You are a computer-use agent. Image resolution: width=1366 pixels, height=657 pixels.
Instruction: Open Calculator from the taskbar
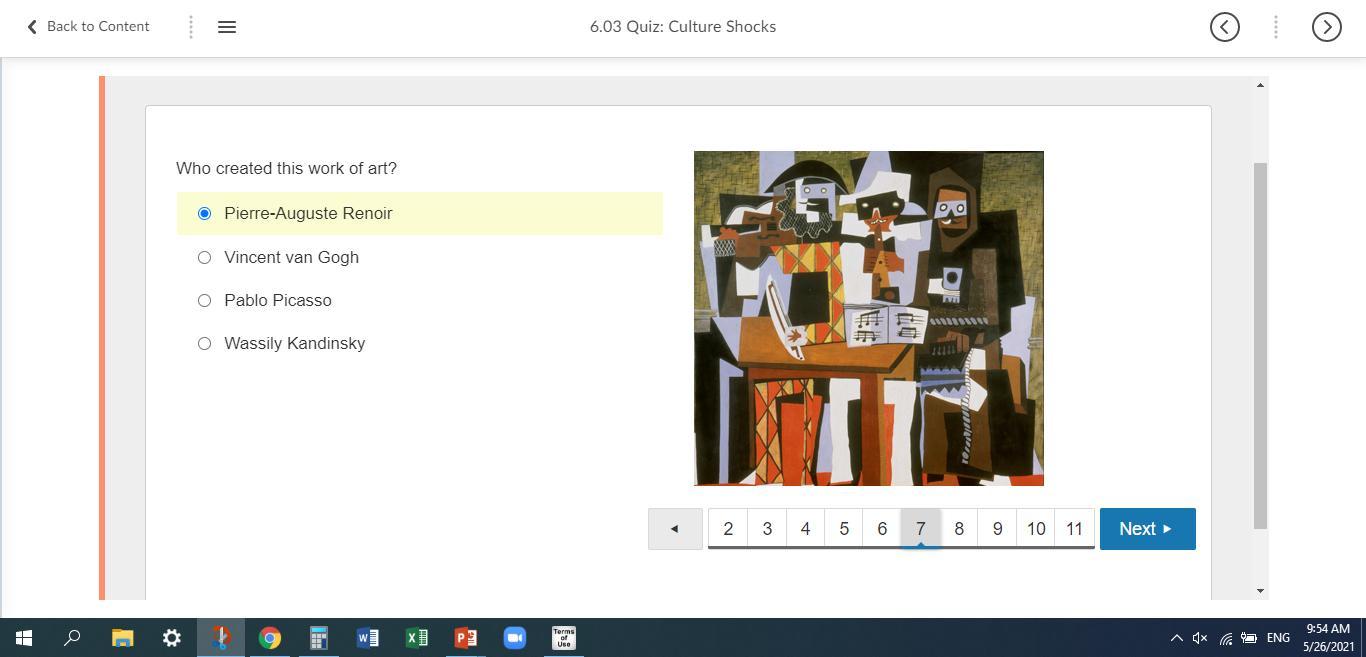(319, 638)
